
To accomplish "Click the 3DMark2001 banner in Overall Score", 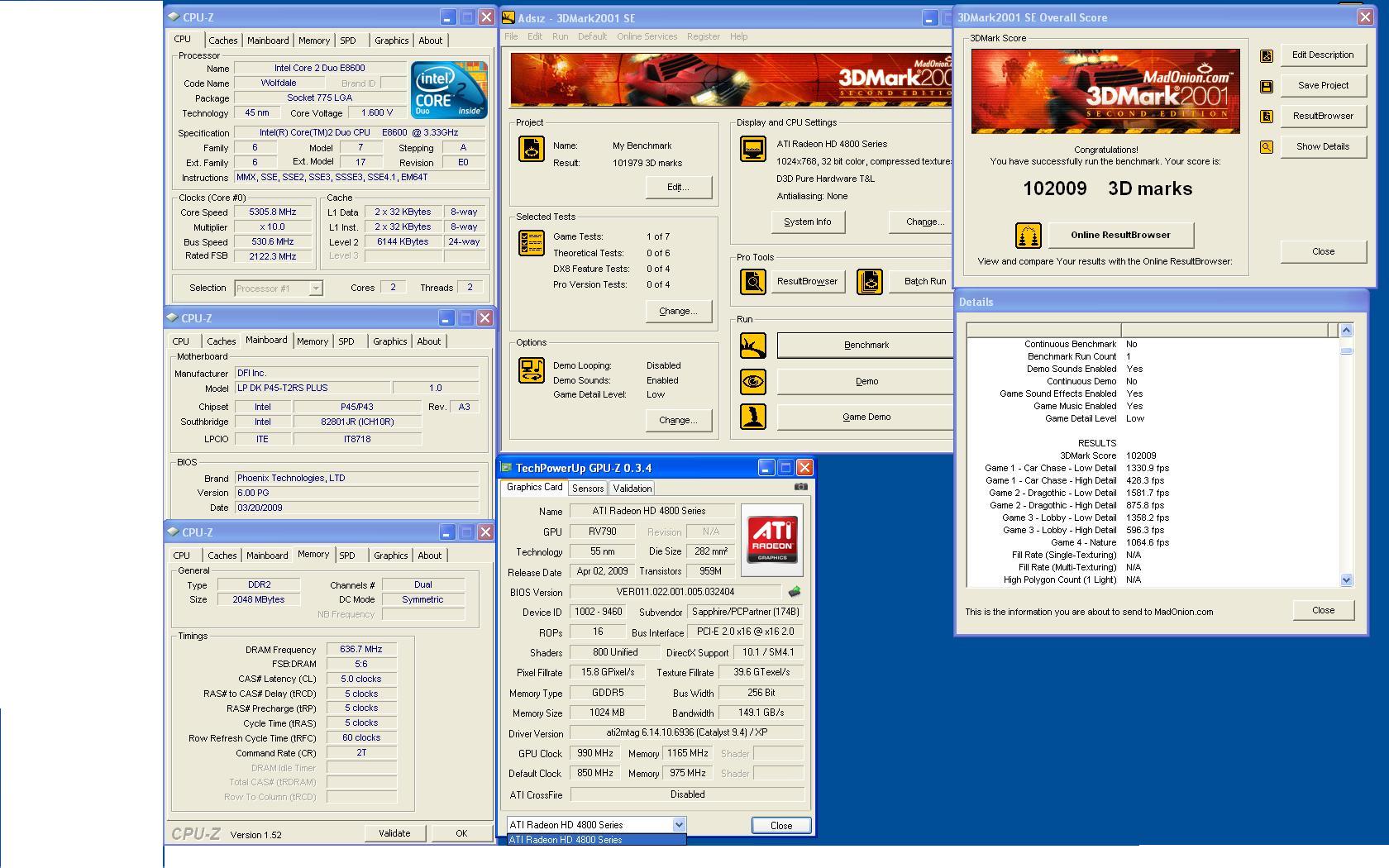I will pyautogui.click(x=1105, y=91).
